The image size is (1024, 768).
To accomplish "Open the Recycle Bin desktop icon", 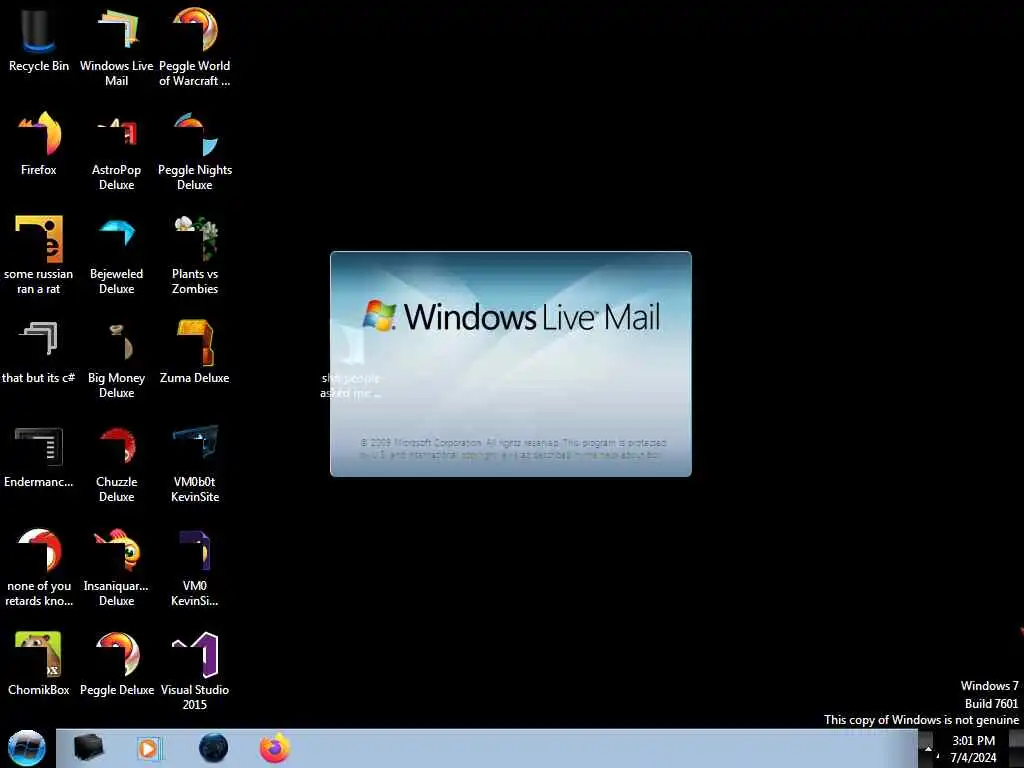I will 39,38.
